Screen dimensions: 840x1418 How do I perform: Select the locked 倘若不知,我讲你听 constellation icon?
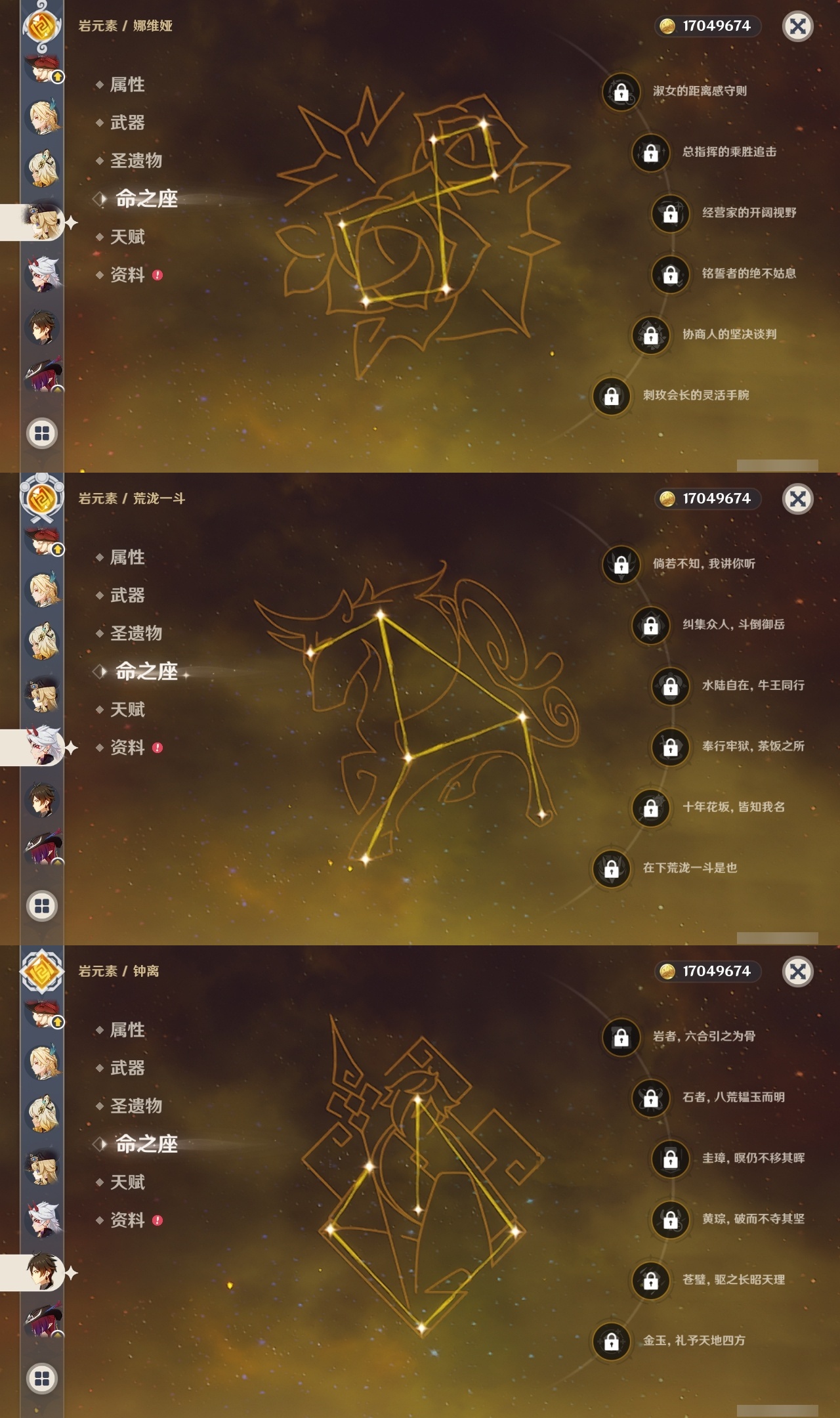621,564
